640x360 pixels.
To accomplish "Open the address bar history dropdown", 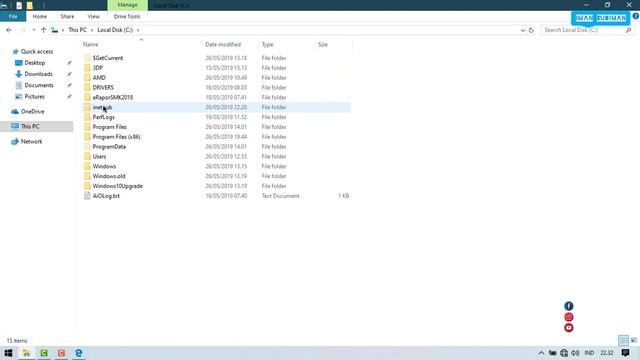I will click(523, 30).
